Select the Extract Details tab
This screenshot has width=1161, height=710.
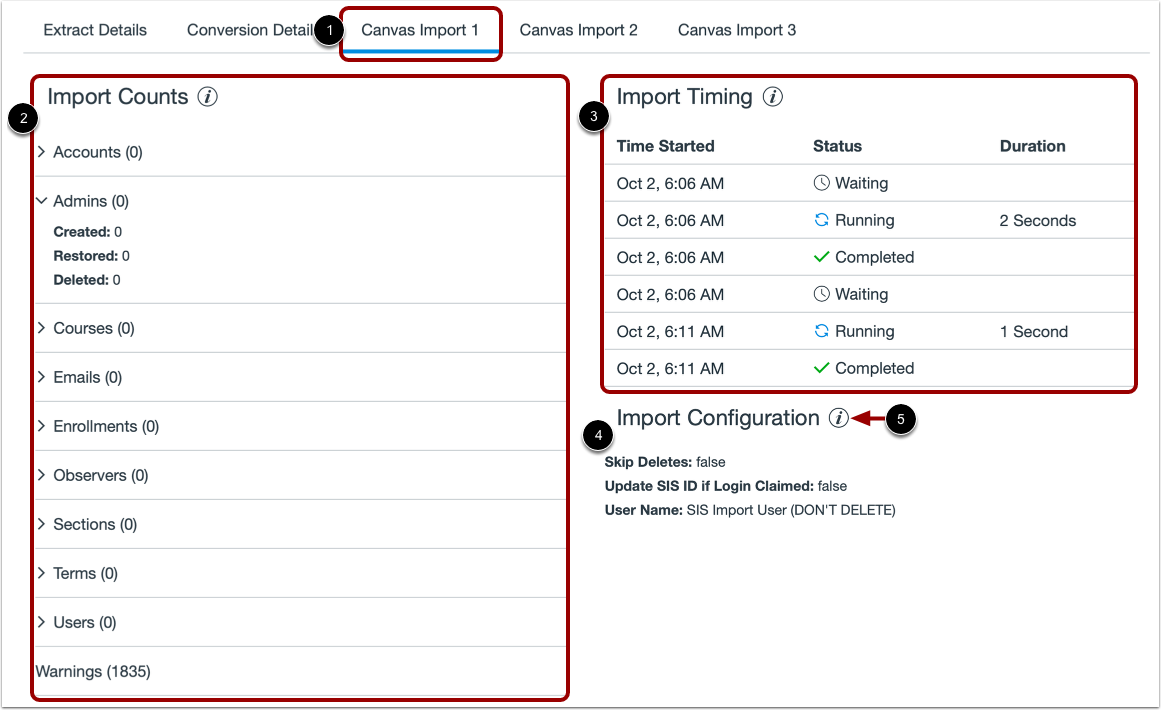coord(95,30)
